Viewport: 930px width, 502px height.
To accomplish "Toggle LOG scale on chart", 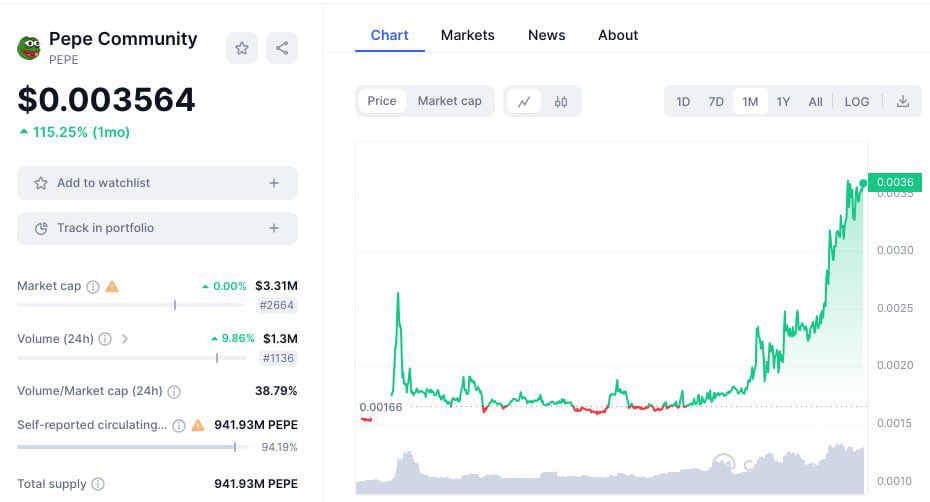I will point(856,101).
